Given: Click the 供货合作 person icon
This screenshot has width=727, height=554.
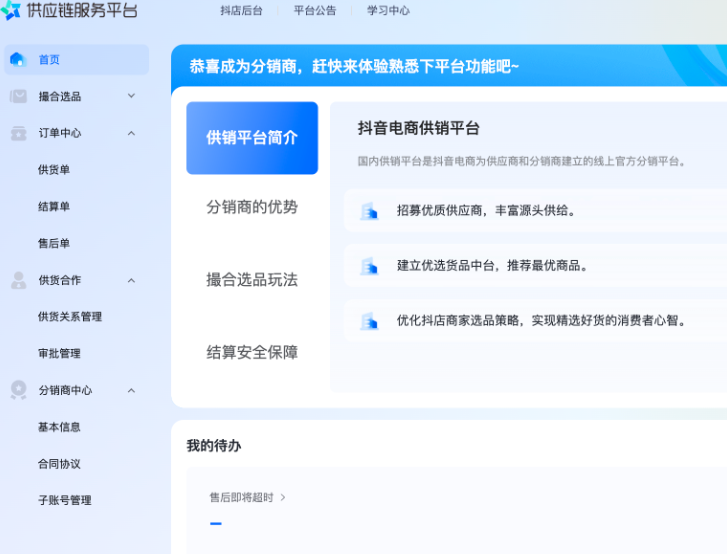Looking at the screenshot, I should [x=18, y=280].
